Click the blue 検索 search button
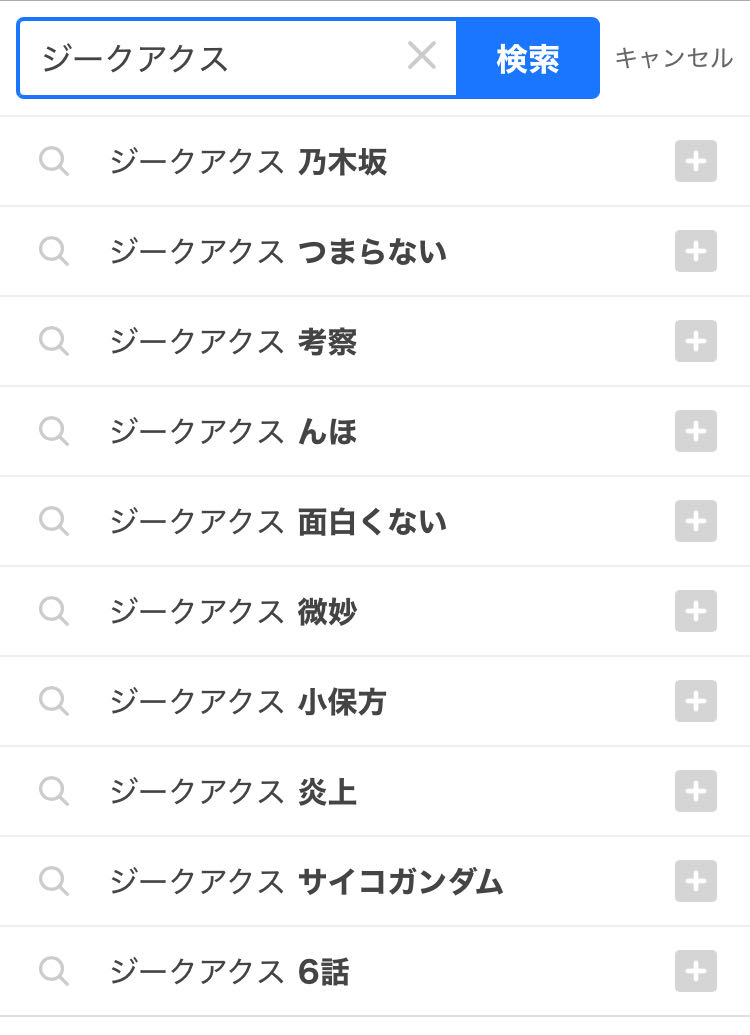Screen dimensions: 750x1035 528,59
